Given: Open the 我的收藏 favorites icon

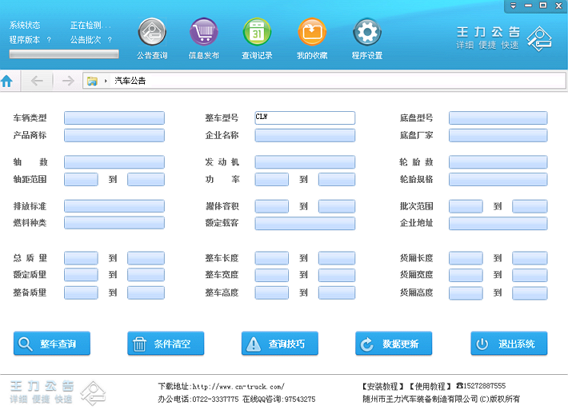Looking at the screenshot, I should pyautogui.click(x=312, y=32).
